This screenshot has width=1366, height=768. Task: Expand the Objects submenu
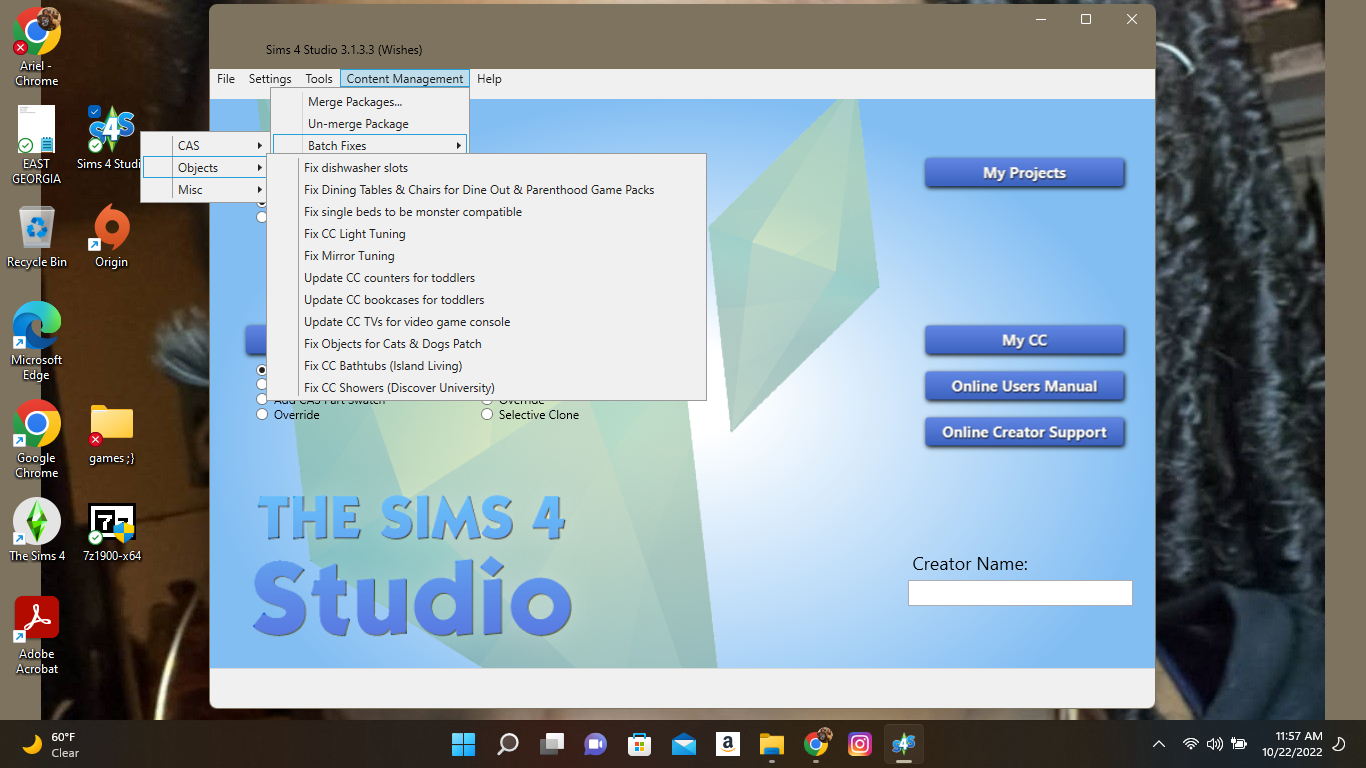point(206,168)
